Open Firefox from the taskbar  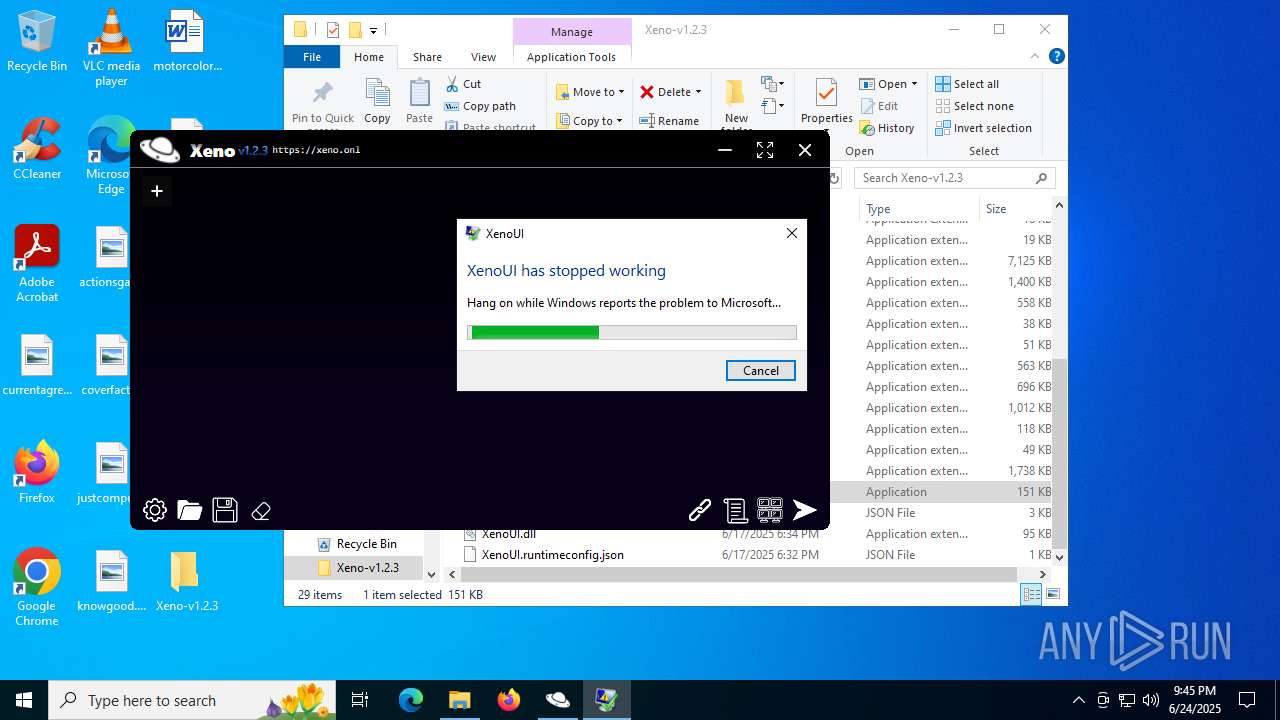click(509, 700)
